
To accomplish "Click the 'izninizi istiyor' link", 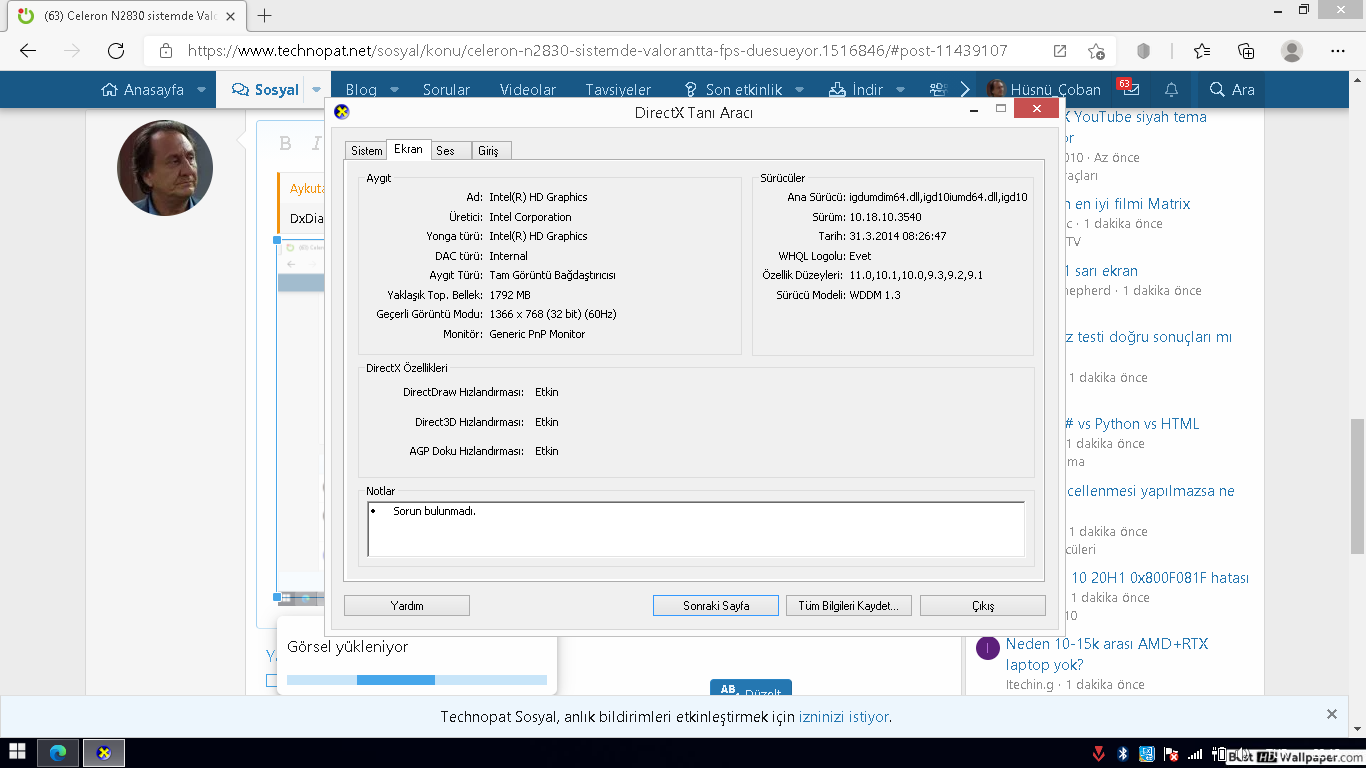I will pos(843,716).
